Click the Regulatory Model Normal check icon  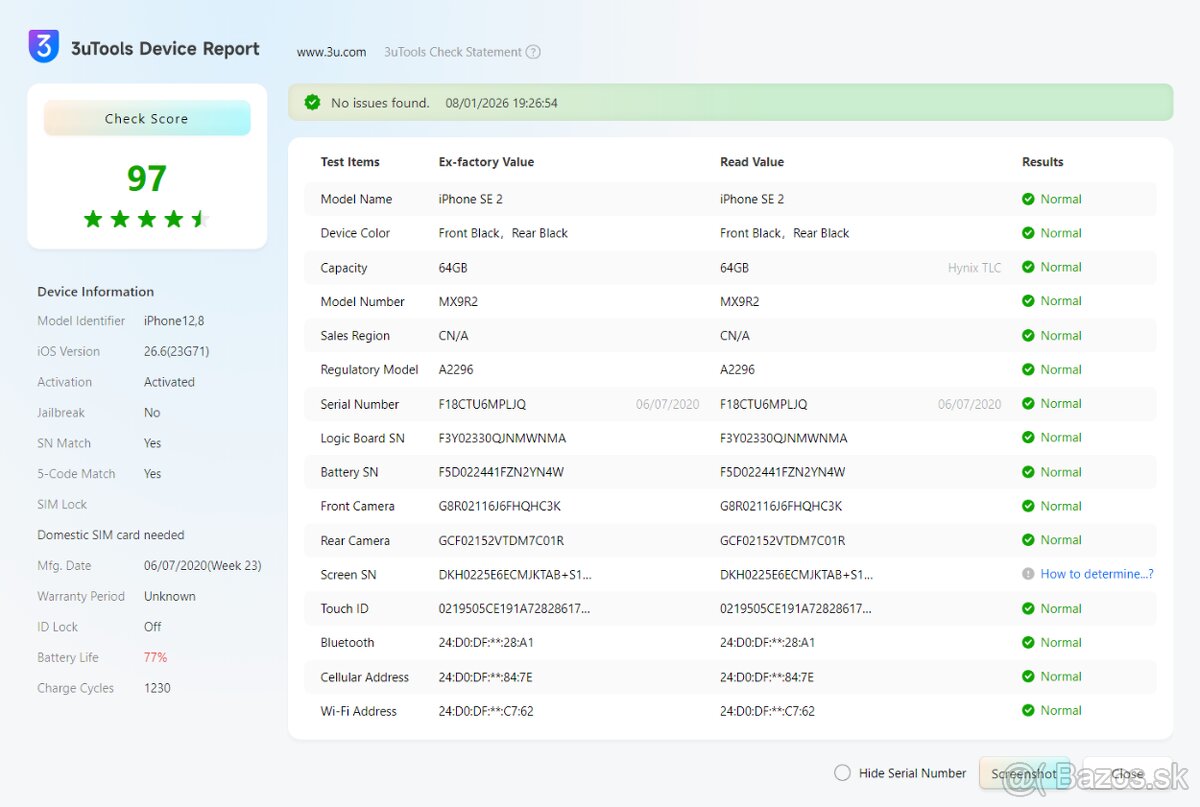click(x=1028, y=370)
